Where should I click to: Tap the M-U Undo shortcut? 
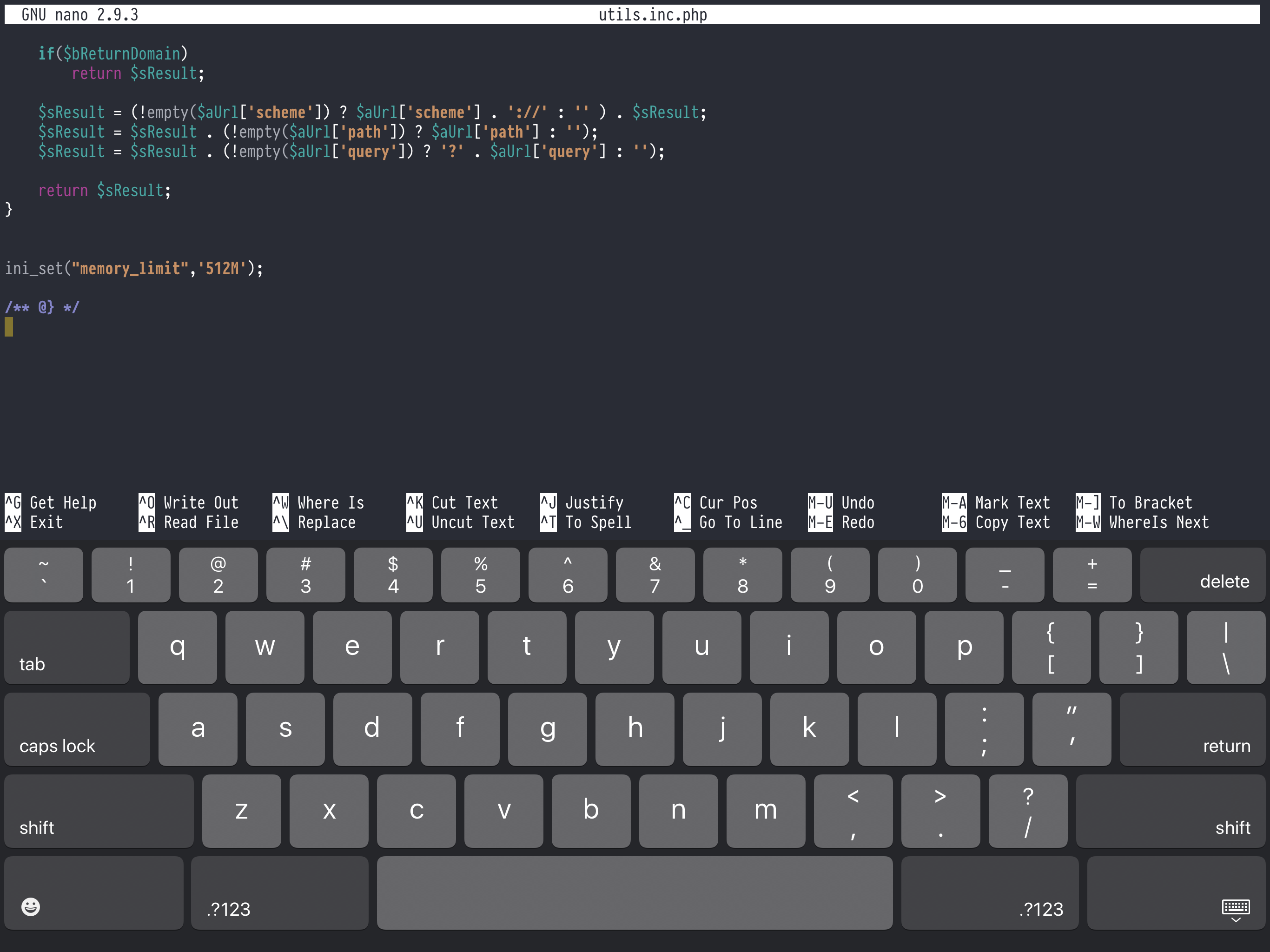pyautogui.click(x=840, y=503)
